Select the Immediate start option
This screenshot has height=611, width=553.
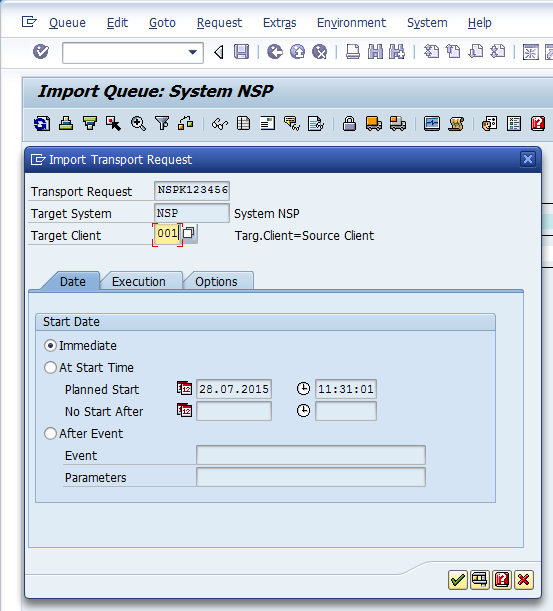pyautogui.click(x=50, y=346)
